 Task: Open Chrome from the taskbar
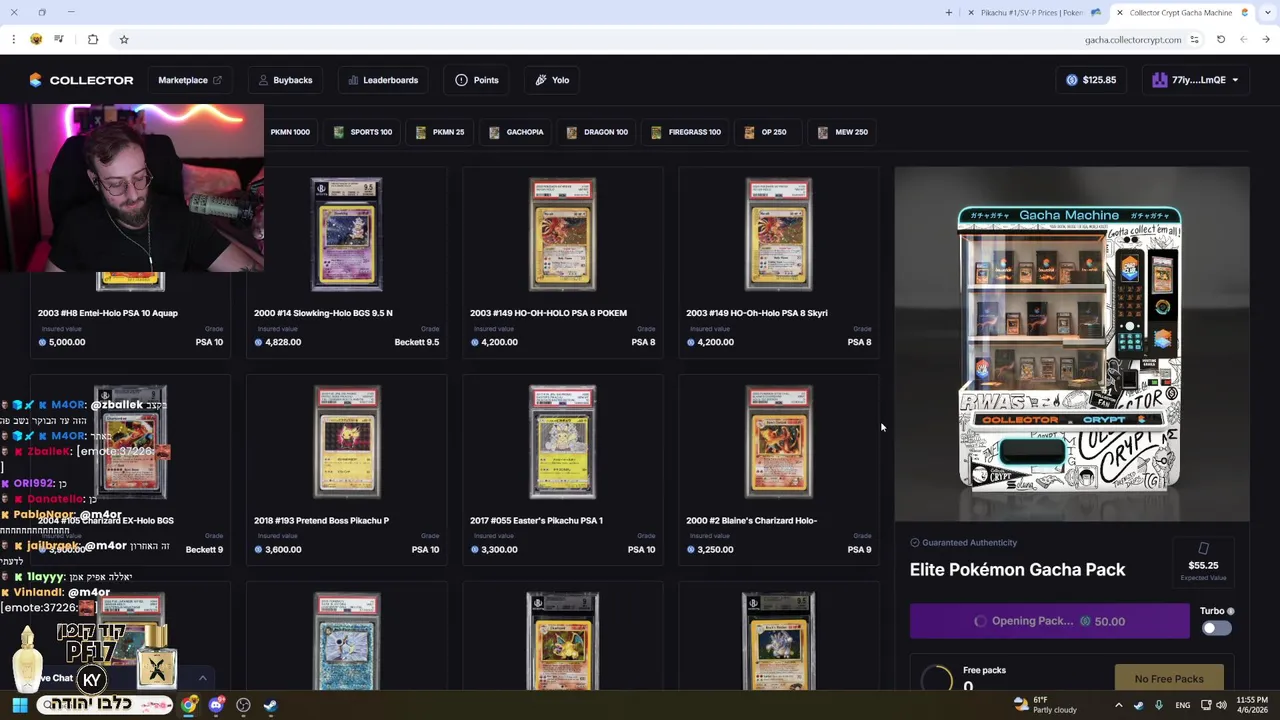coord(189,705)
